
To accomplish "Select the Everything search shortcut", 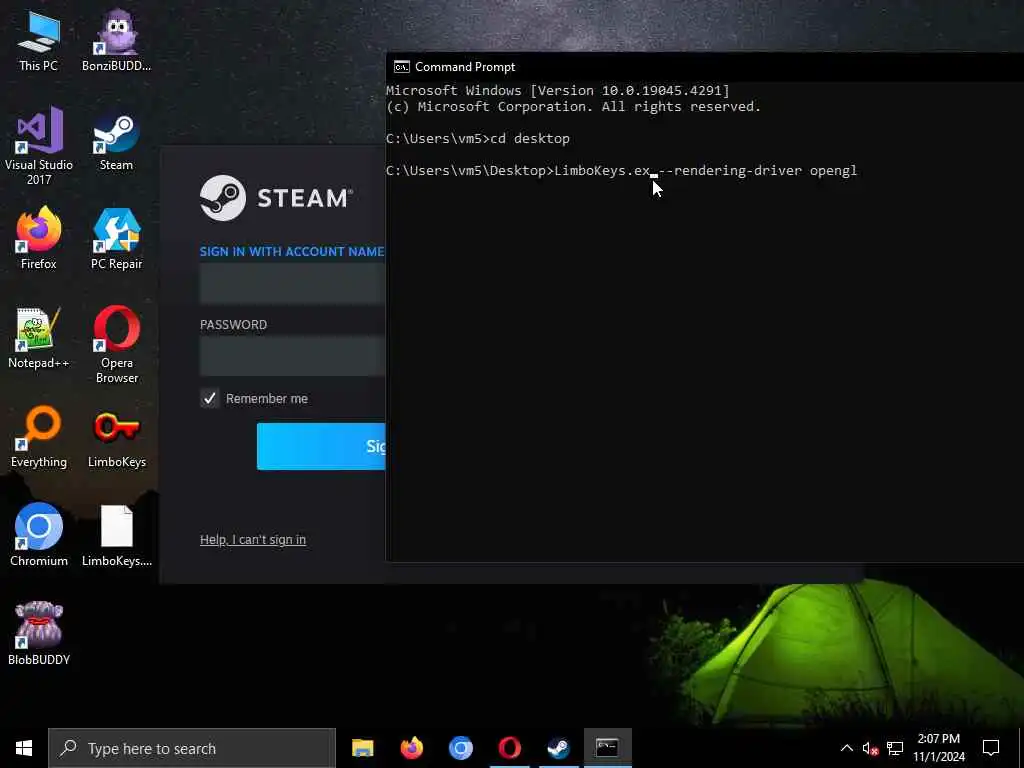I will 39,436.
